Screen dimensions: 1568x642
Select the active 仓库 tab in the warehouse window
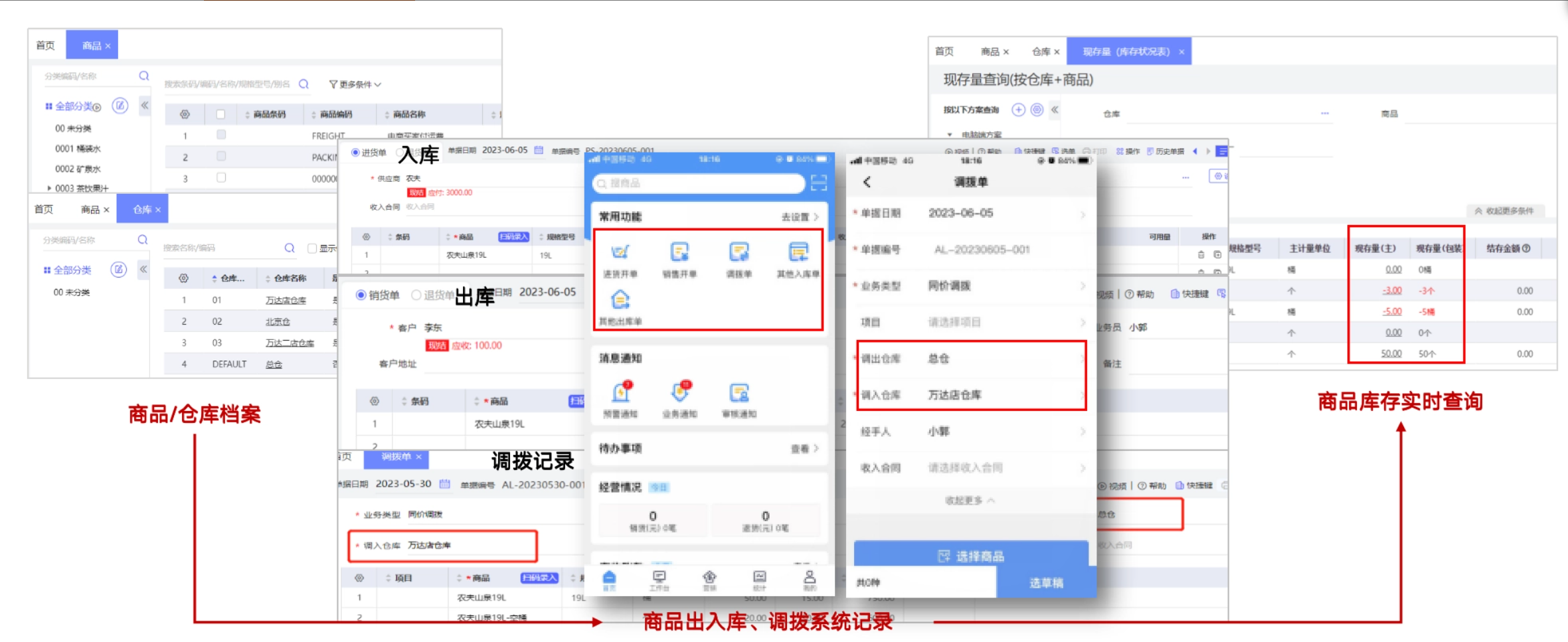(142, 209)
